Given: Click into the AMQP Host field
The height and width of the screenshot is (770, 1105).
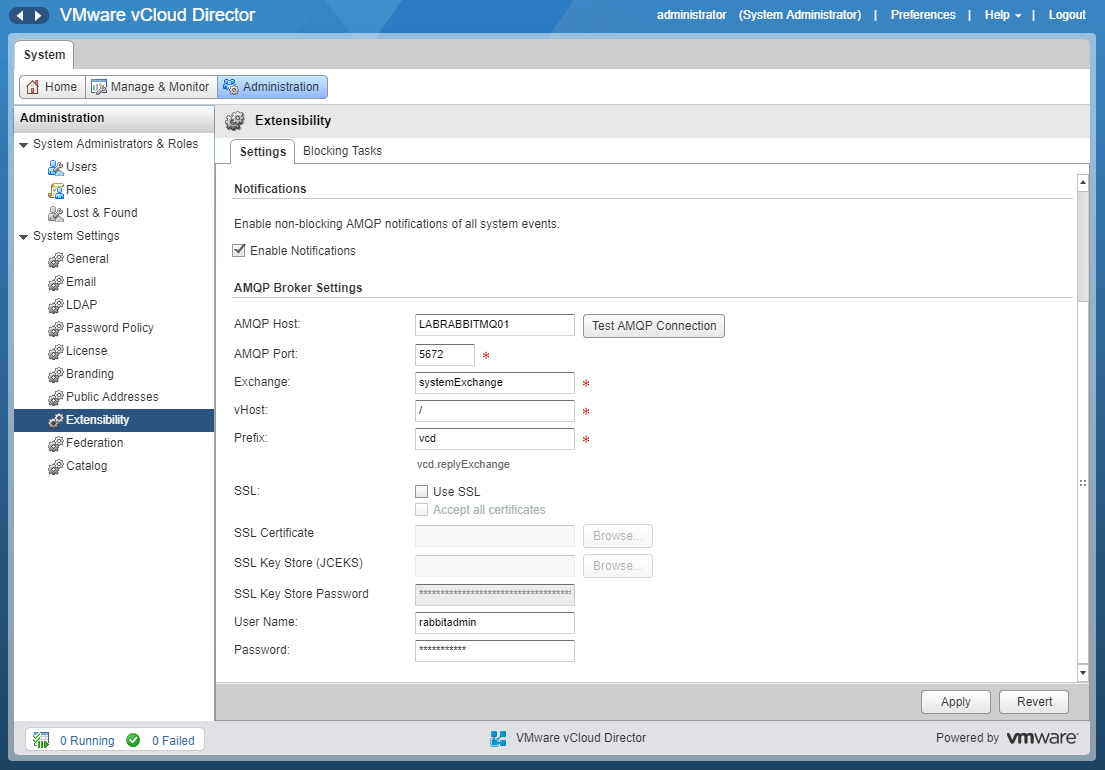Looking at the screenshot, I should coord(494,326).
